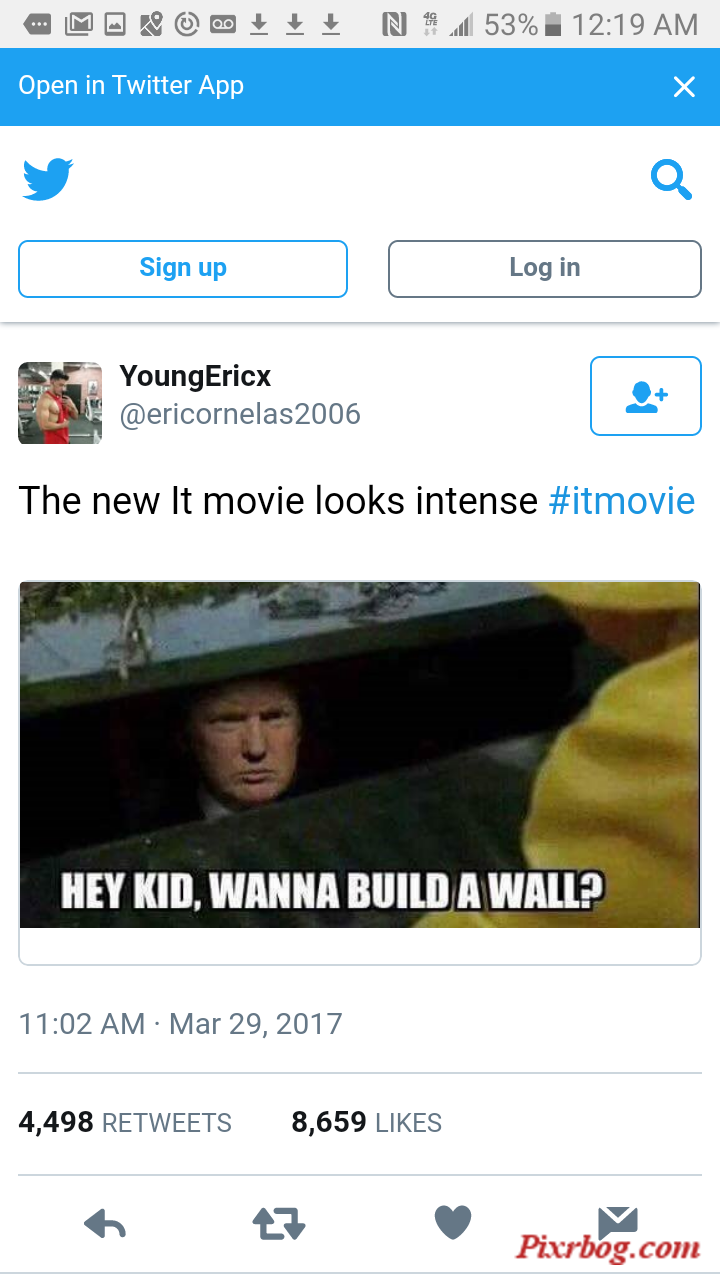Expand the Hey Kid Wanna Build a Wall meme
This screenshot has width=720, height=1280.
click(360, 755)
